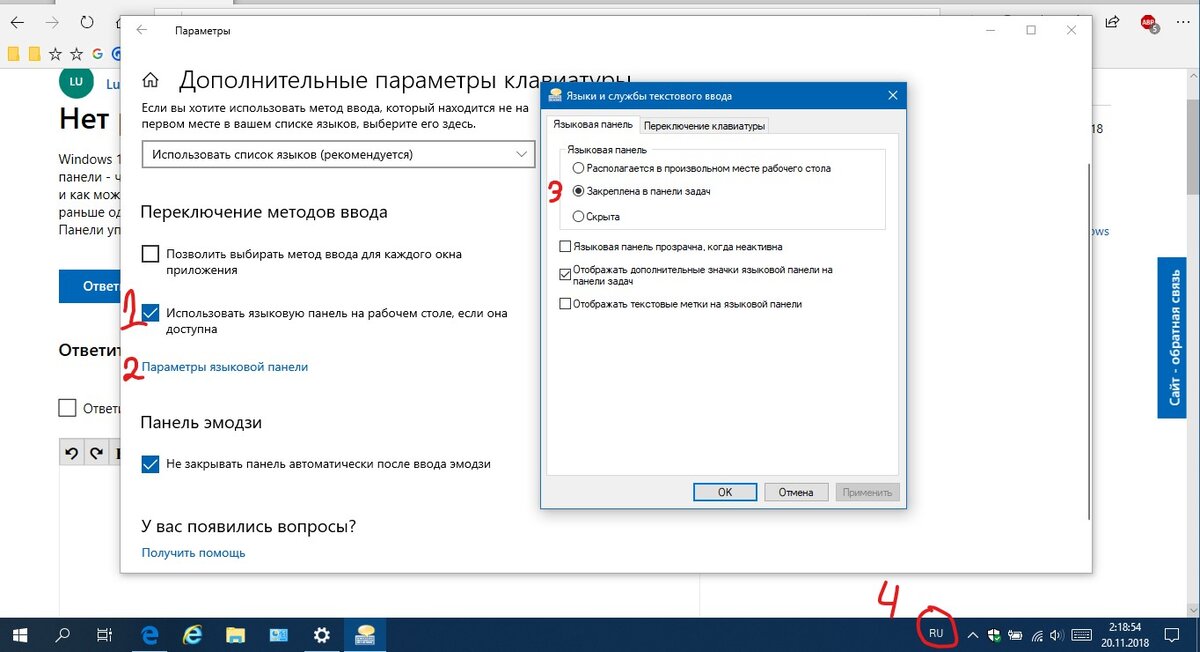Open the Action Center icon in taskbar

(x=1171, y=633)
